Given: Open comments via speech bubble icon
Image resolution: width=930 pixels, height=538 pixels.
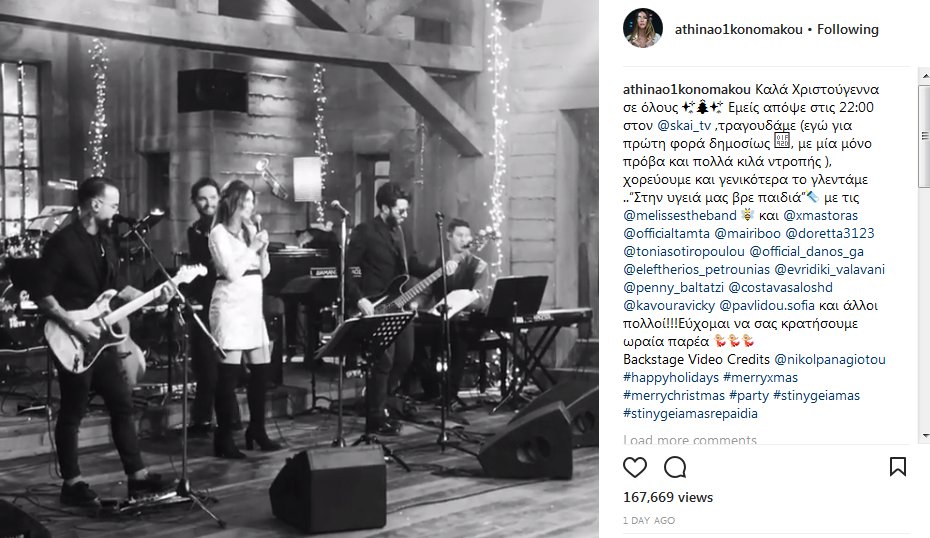Looking at the screenshot, I should (675, 467).
